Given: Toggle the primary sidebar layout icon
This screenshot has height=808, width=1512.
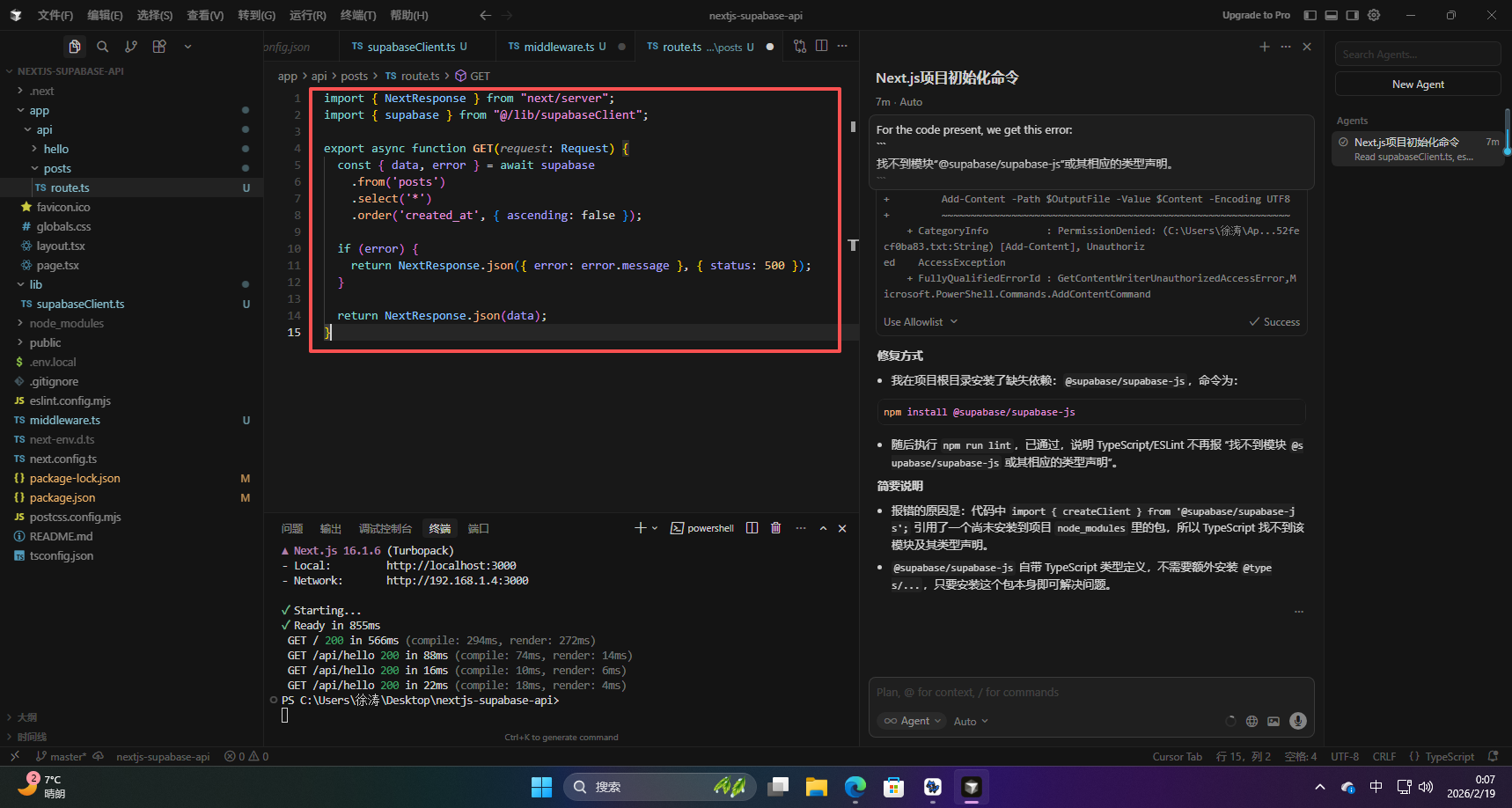Looking at the screenshot, I should click(x=1310, y=15).
